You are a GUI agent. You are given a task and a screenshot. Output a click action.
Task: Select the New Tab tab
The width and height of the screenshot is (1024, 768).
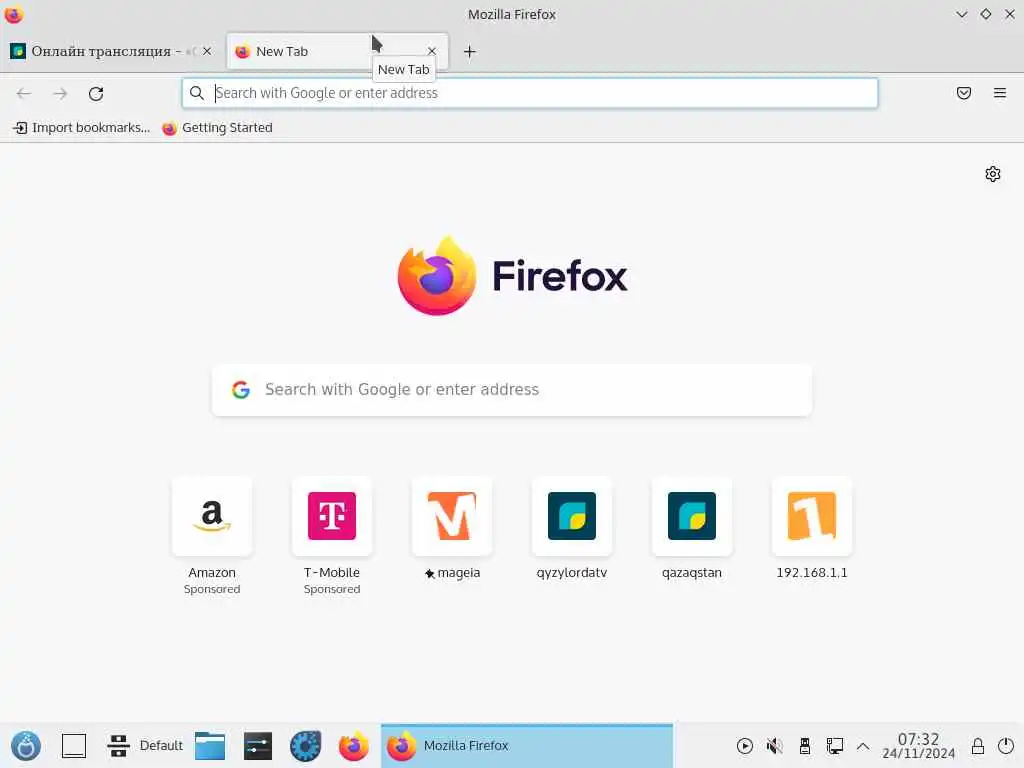[x=337, y=51]
